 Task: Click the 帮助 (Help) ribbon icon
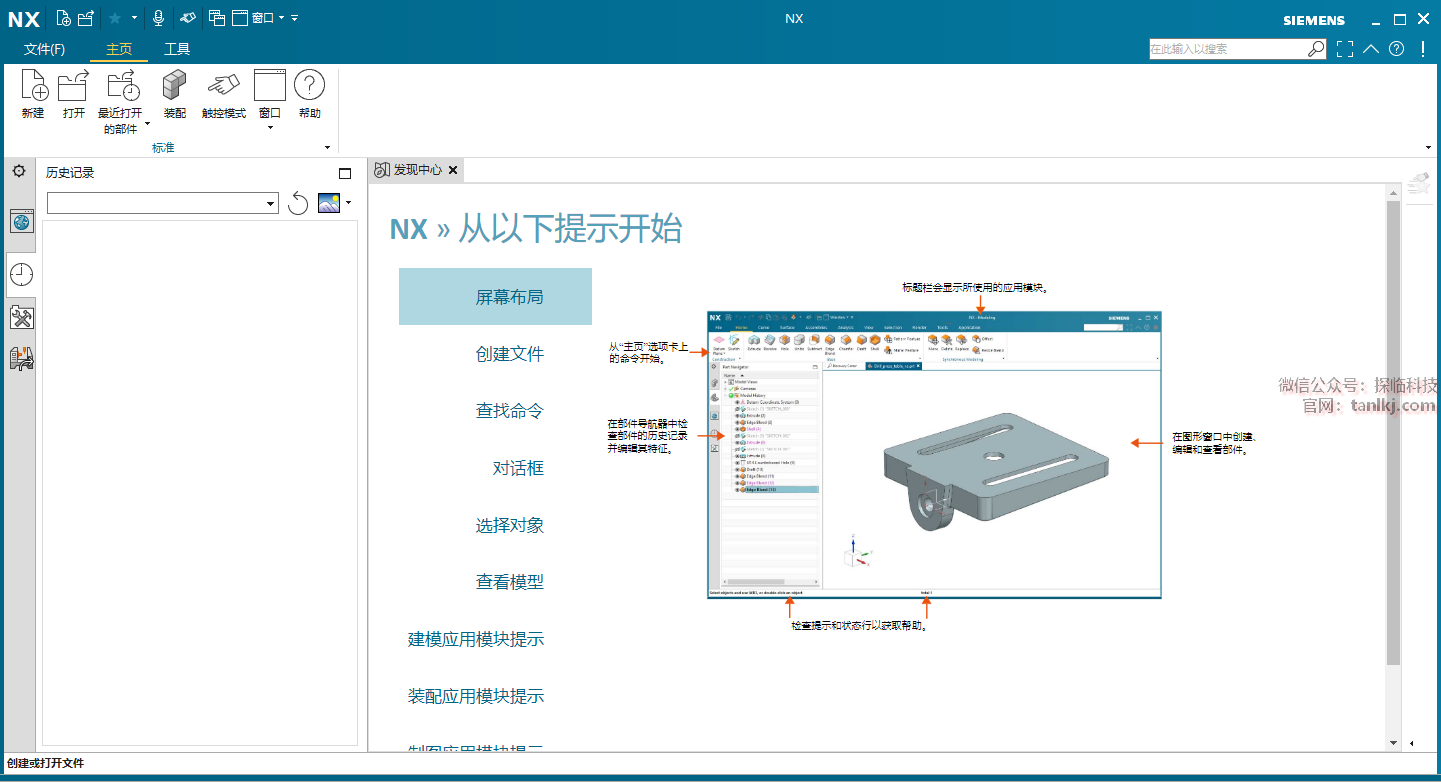click(309, 87)
